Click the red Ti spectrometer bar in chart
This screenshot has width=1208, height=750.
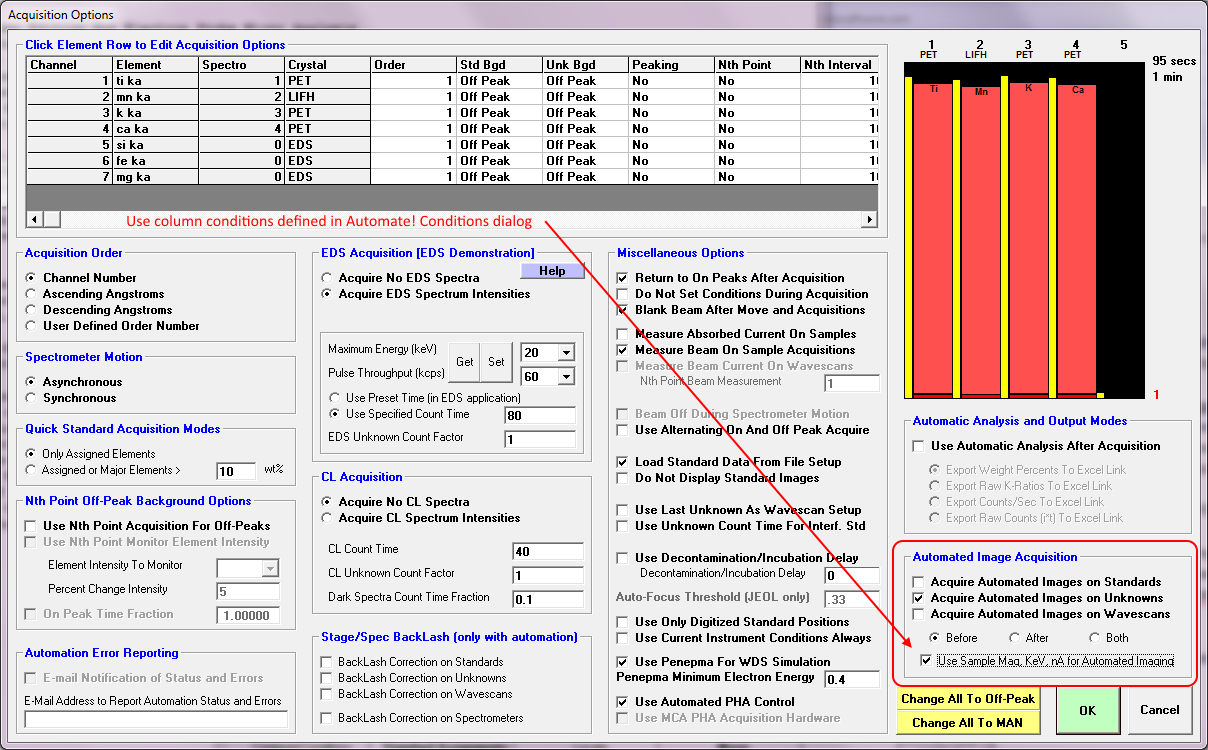[x=932, y=240]
